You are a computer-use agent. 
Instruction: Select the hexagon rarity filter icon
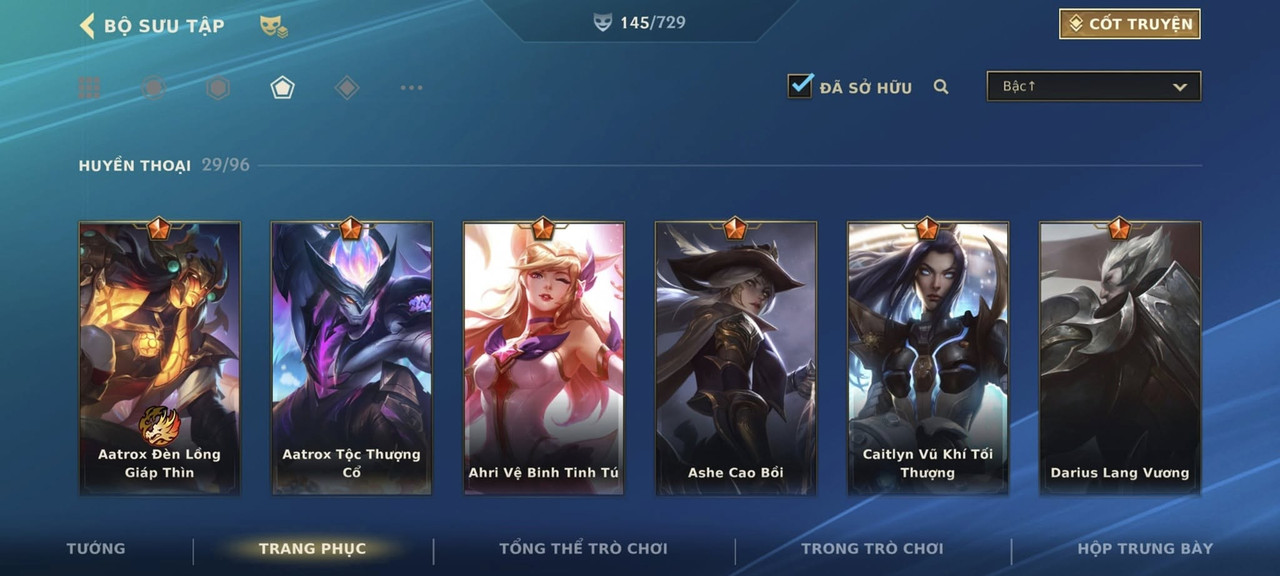point(218,88)
